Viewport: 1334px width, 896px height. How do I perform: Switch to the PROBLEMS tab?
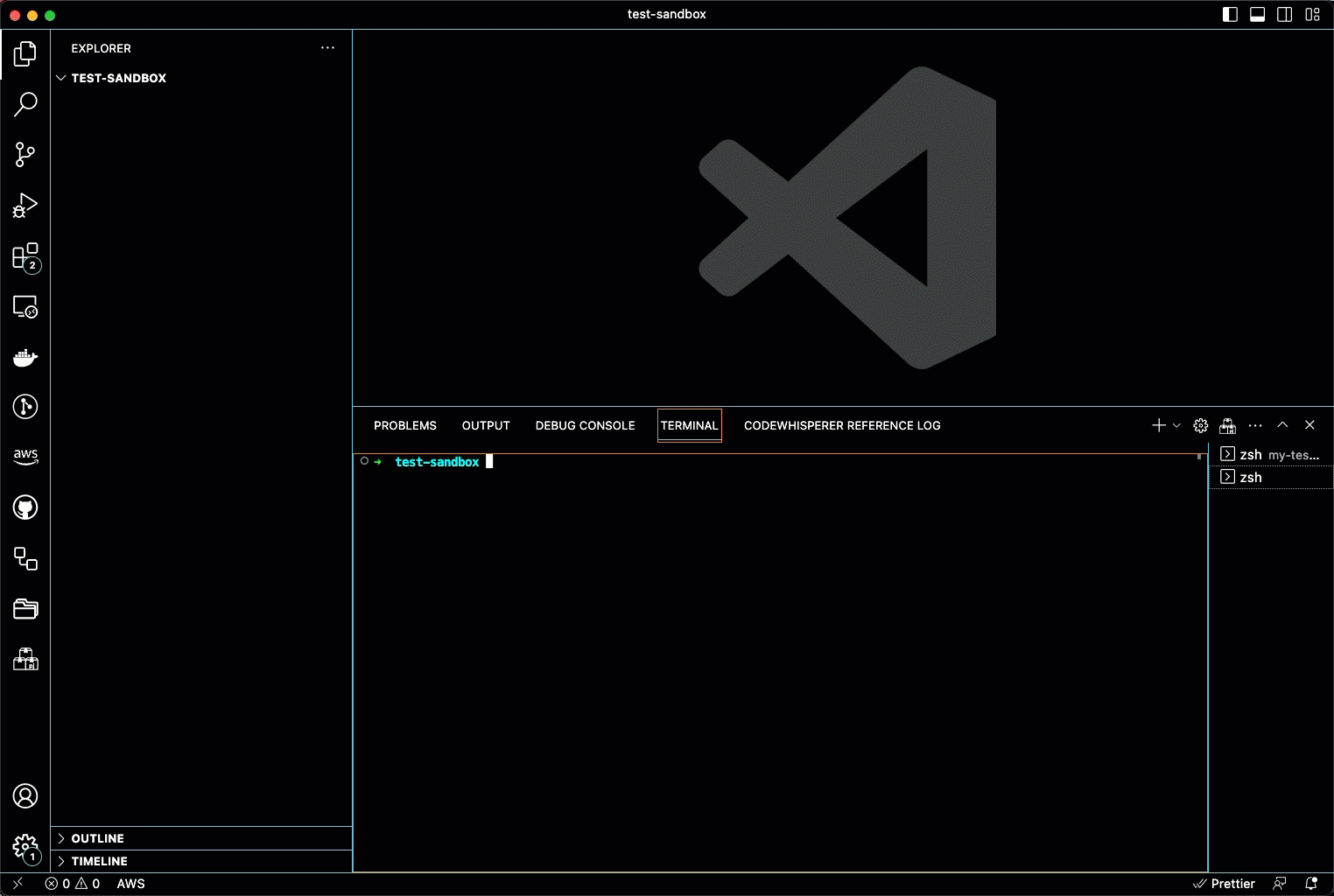click(405, 425)
